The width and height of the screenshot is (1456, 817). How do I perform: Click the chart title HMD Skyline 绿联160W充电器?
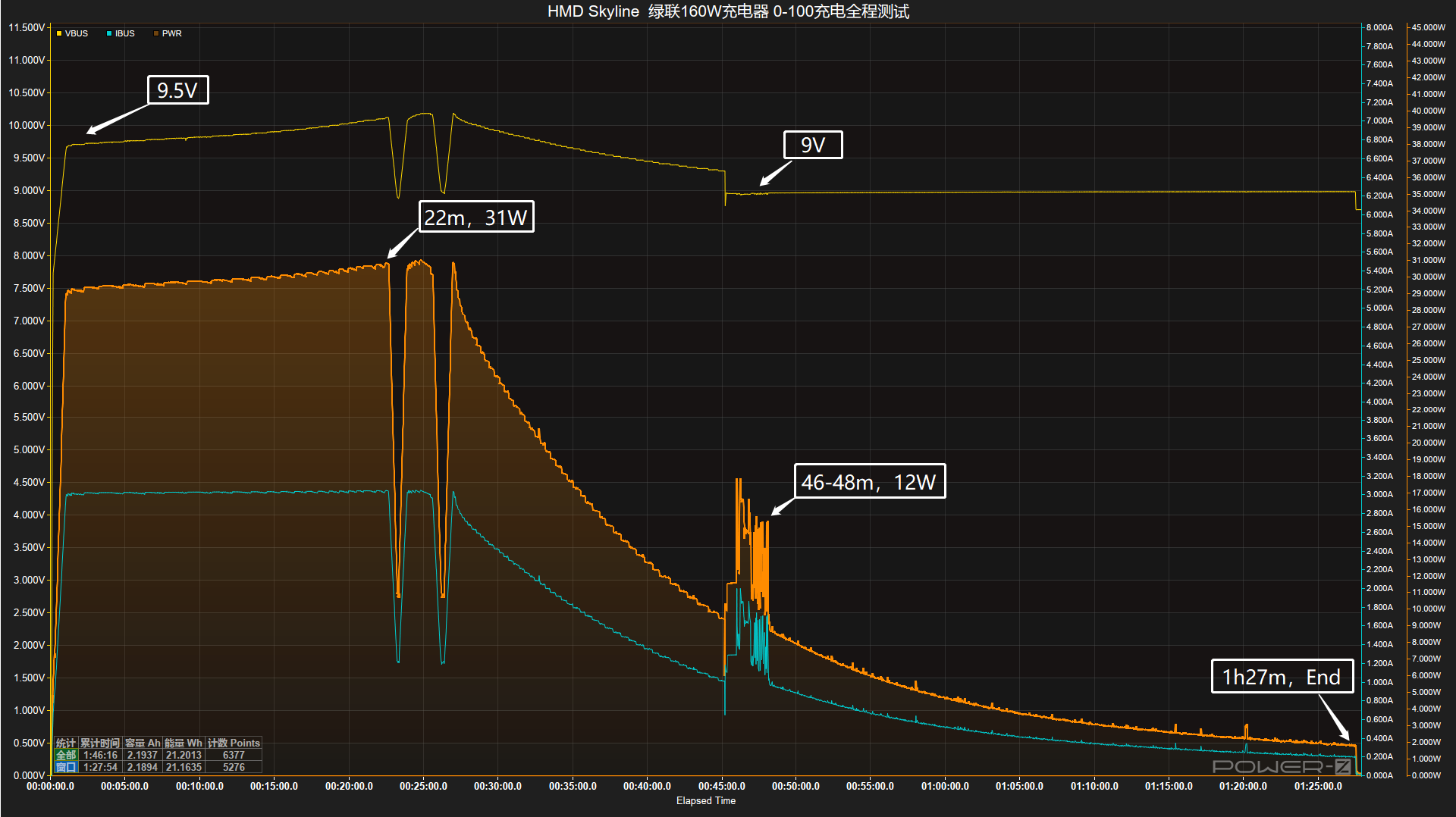(658, 11)
